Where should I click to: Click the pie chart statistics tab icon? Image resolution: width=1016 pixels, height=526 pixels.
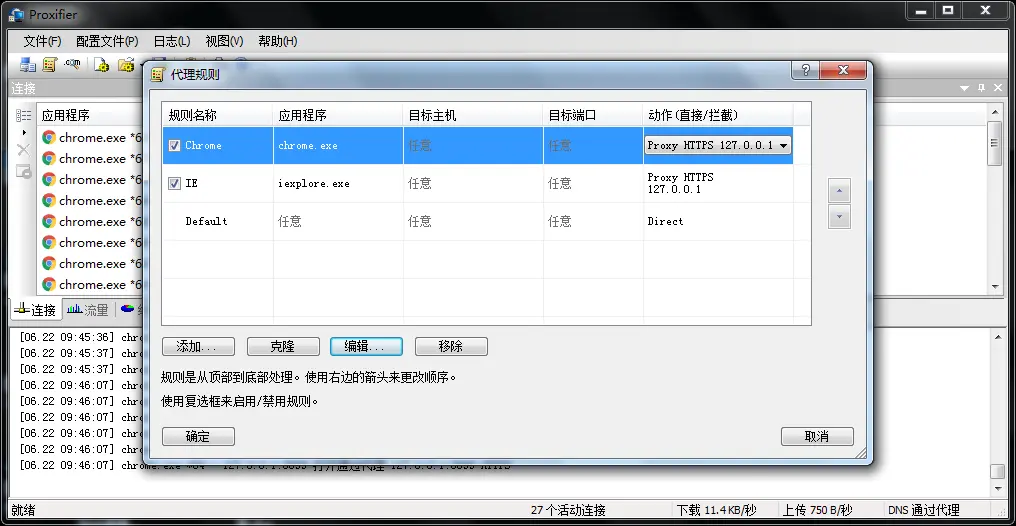pos(128,310)
